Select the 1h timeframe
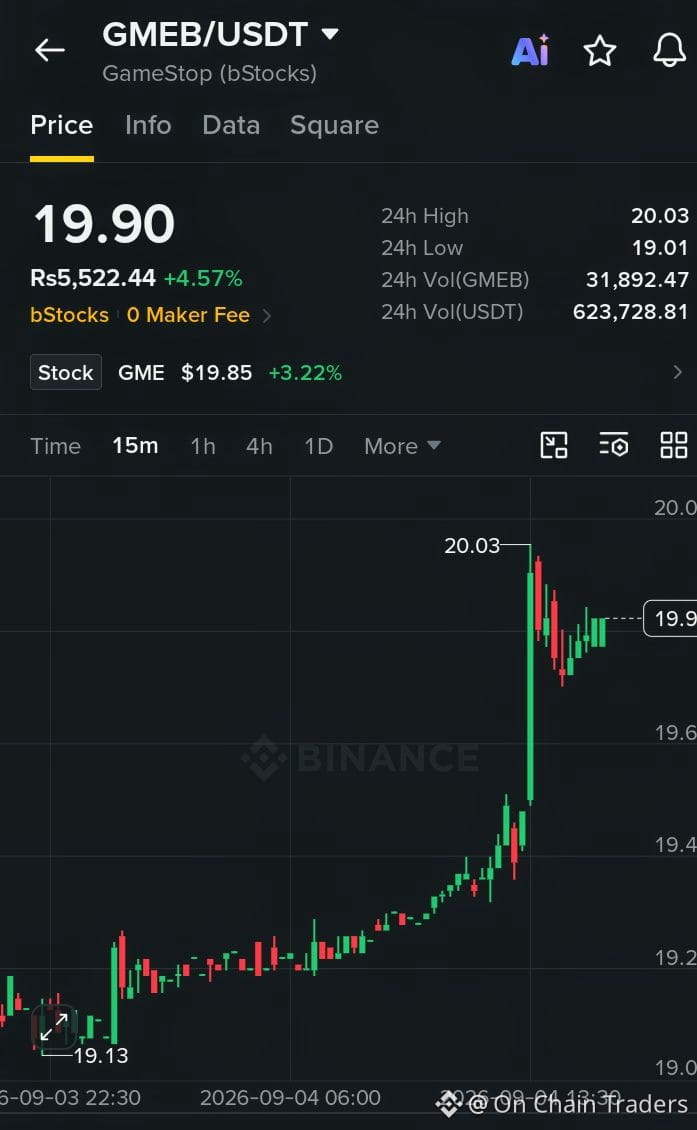Image resolution: width=697 pixels, height=1130 pixels. 203,446
